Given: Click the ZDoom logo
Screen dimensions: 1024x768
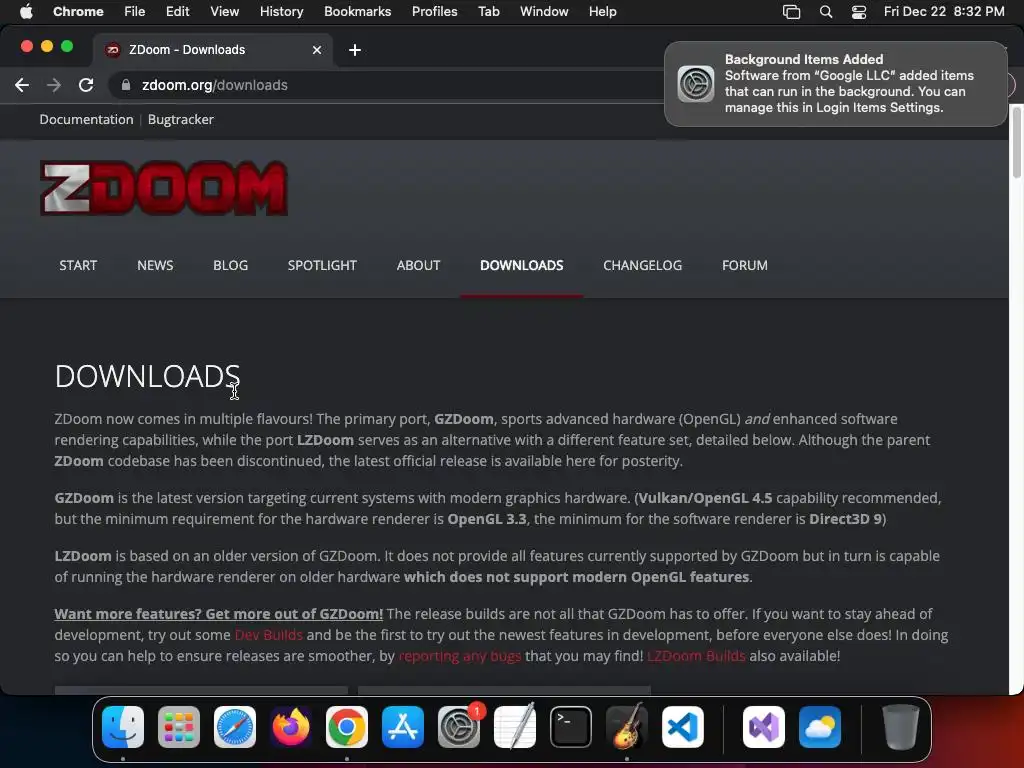Looking at the screenshot, I should pos(163,188).
